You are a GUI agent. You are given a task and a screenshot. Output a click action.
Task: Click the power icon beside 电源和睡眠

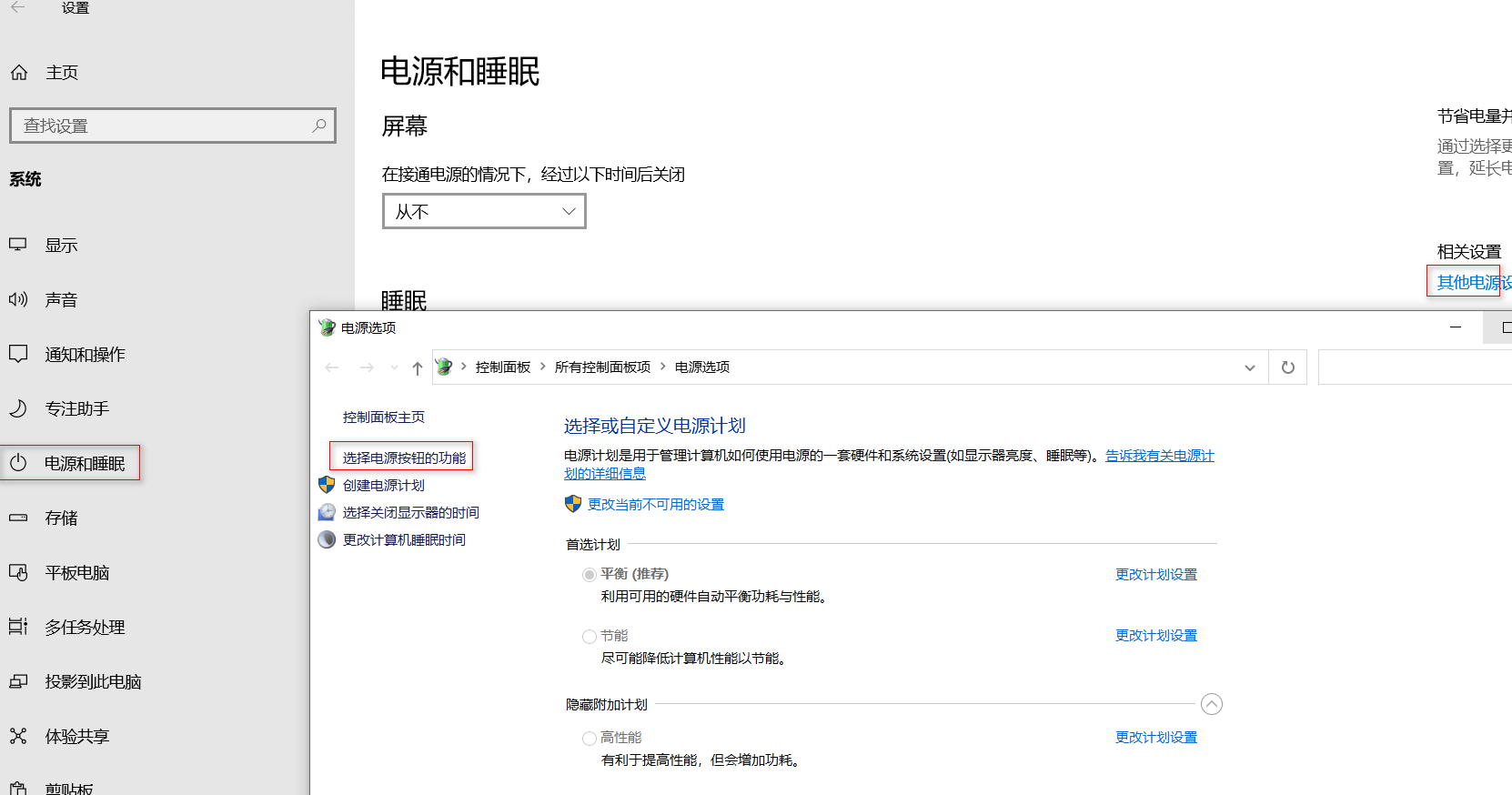pyautogui.click(x=18, y=463)
